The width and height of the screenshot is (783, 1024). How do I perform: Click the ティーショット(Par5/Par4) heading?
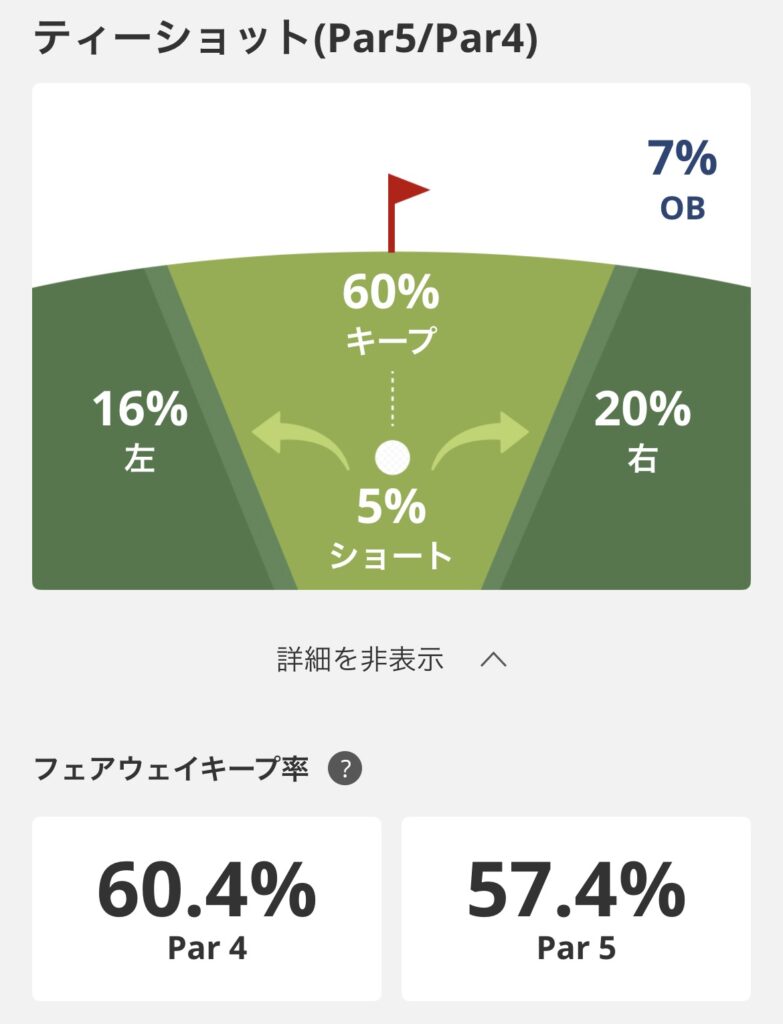click(286, 38)
